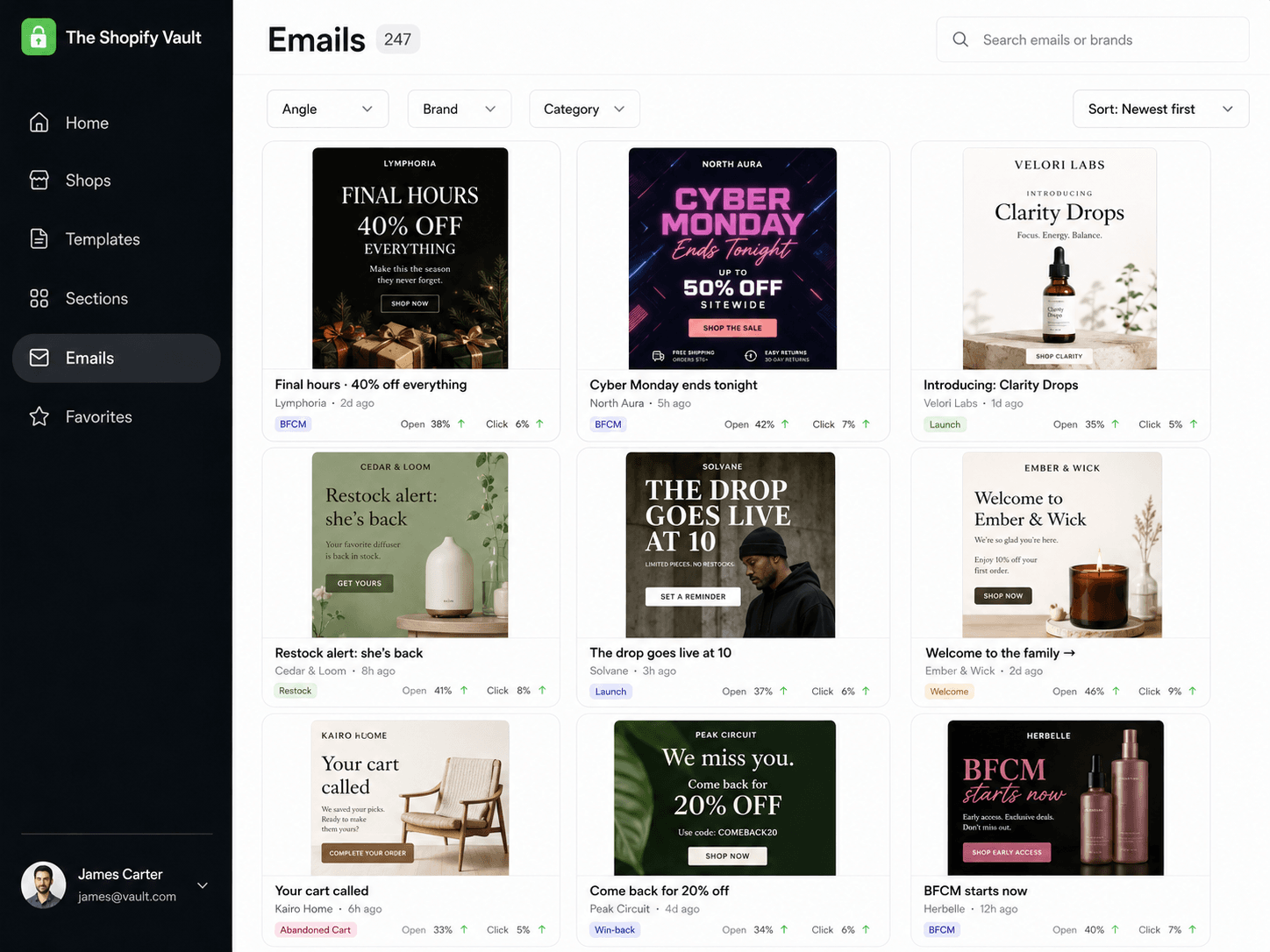Click the Emails envelope icon
1270x952 pixels.
pos(39,358)
